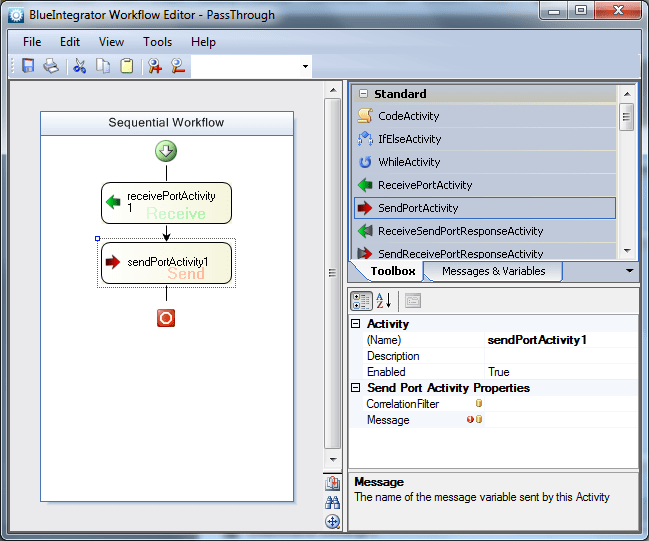Image resolution: width=649 pixels, height=541 pixels.
Task: Select the sendPortActivity1 node
Action: pos(166,263)
